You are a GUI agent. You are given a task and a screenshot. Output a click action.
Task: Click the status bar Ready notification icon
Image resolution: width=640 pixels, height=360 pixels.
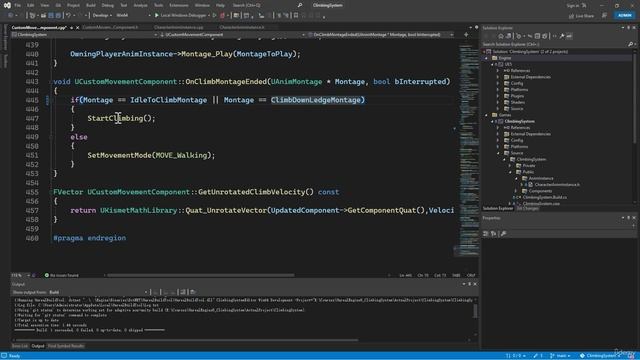pos(4,356)
